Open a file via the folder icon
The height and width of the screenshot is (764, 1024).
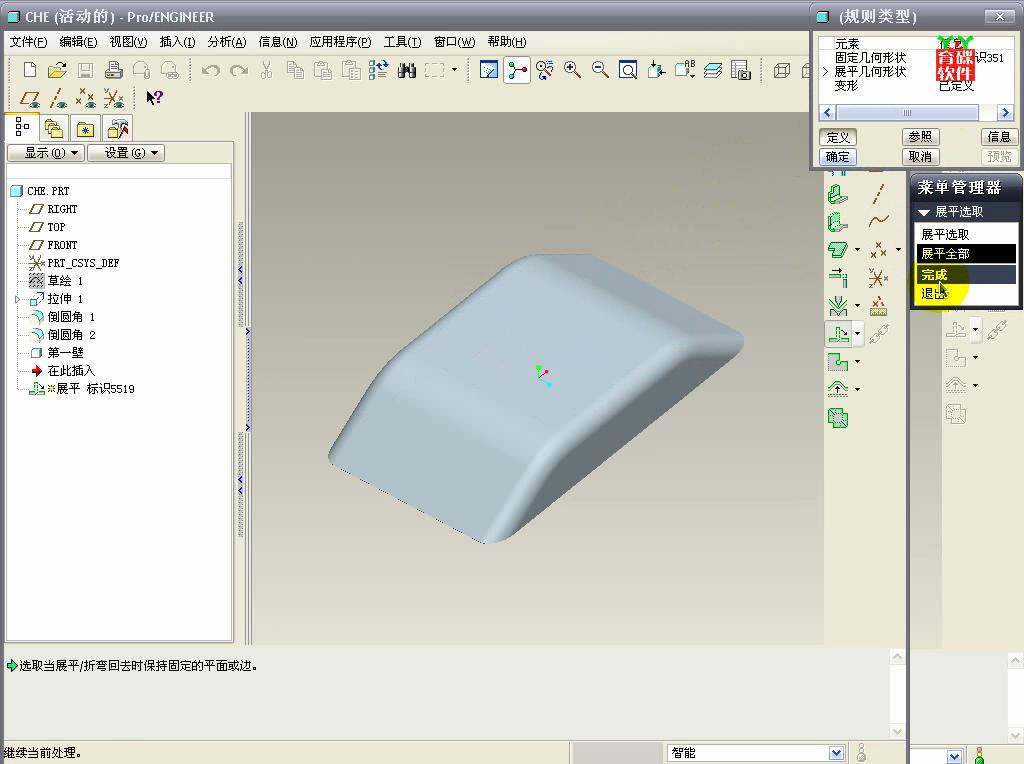(x=57, y=70)
